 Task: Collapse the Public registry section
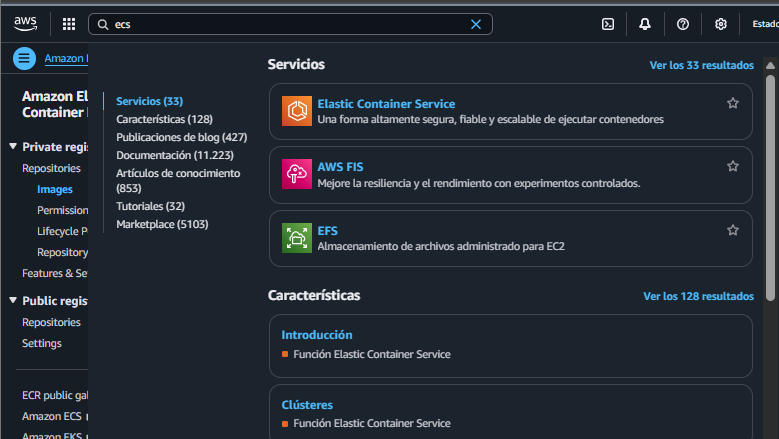pos(13,300)
